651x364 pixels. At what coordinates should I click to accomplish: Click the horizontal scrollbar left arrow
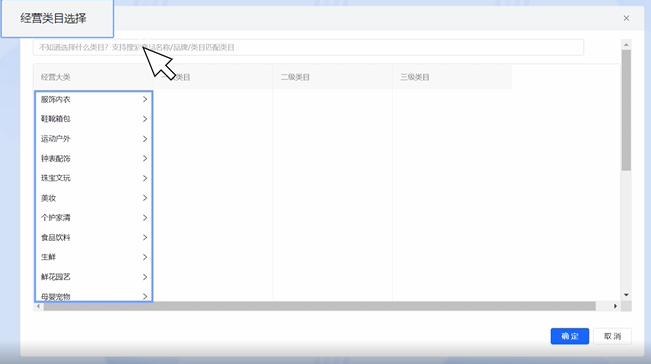coord(38,306)
